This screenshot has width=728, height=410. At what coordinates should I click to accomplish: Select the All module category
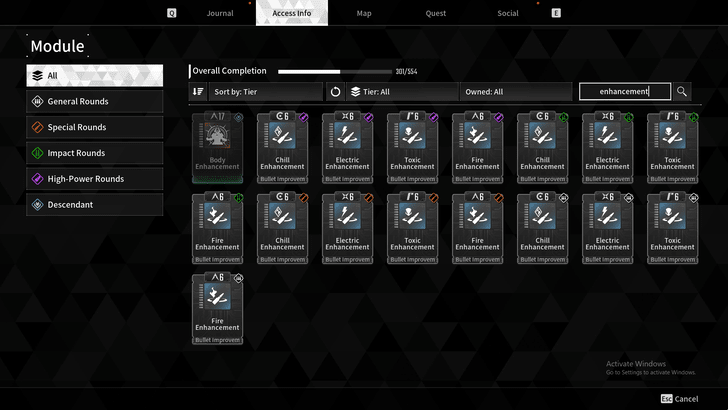(x=95, y=75)
